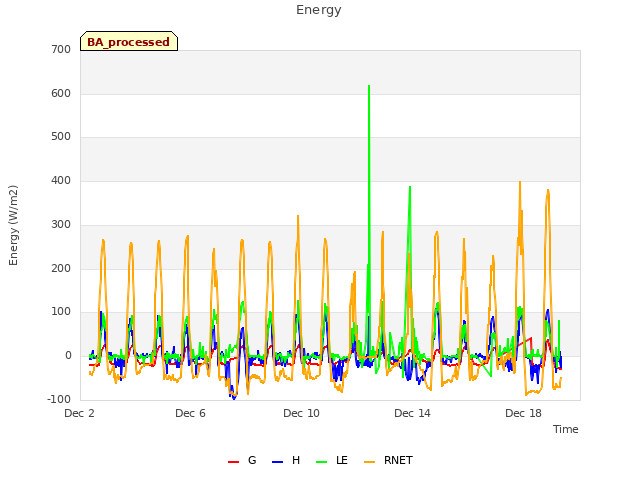This screenshot has height=480, width=640.
Task: Toggle the G series legend entry
Action: pos(242,460)
